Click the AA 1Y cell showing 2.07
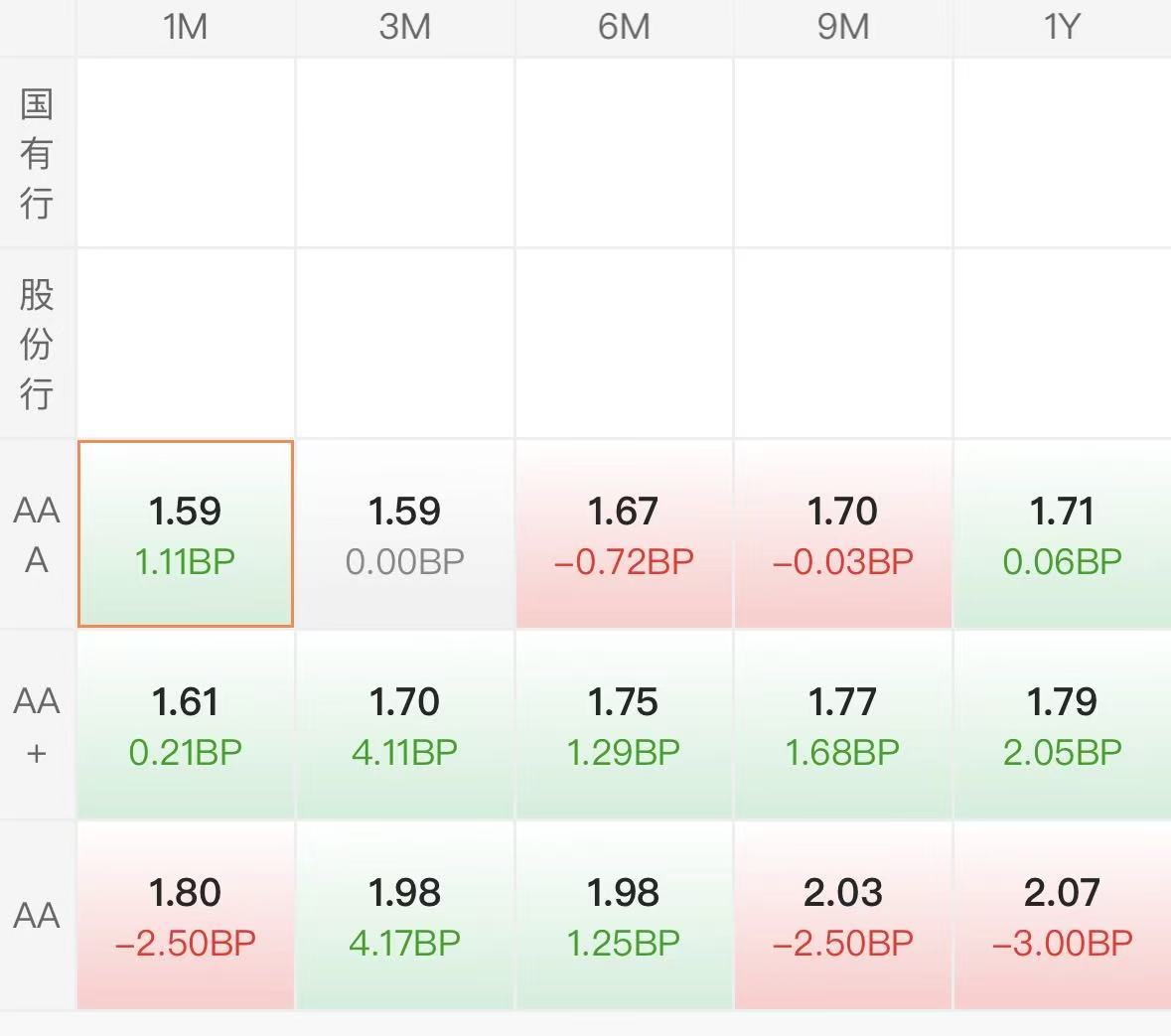The height and width of the screenshot is (1036, 1171). click(1062, 916)
